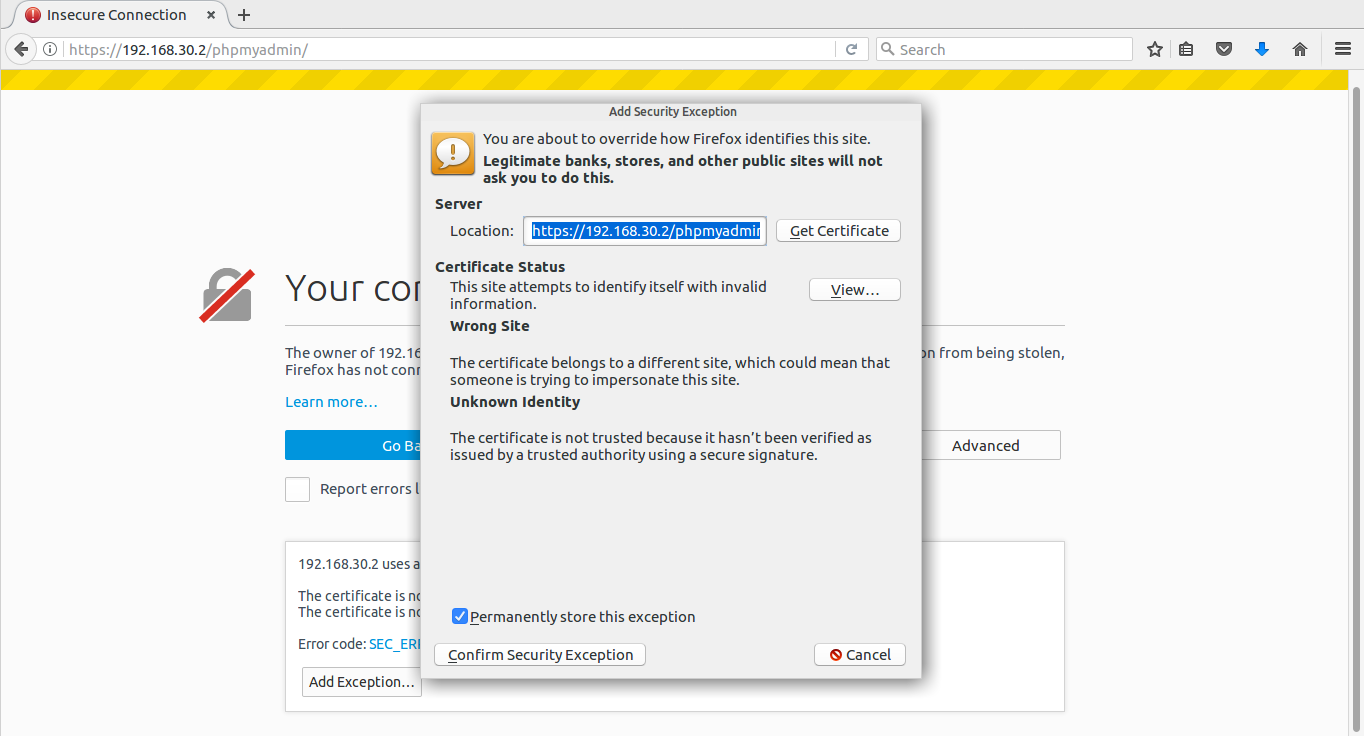1364x736 pixels.
Task: Open the downloads arrow icon
Action: [x=1262, y=49]
